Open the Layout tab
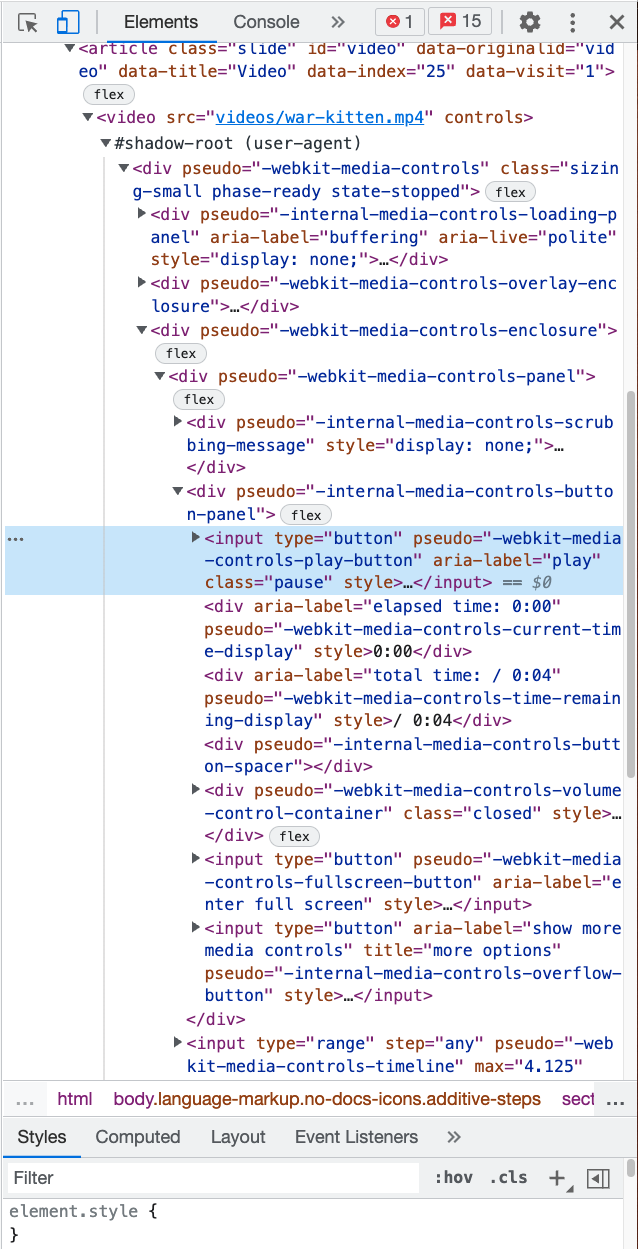Viewport: 638px width, 1249px height. pyautogui.click(x=238, y=1137)
